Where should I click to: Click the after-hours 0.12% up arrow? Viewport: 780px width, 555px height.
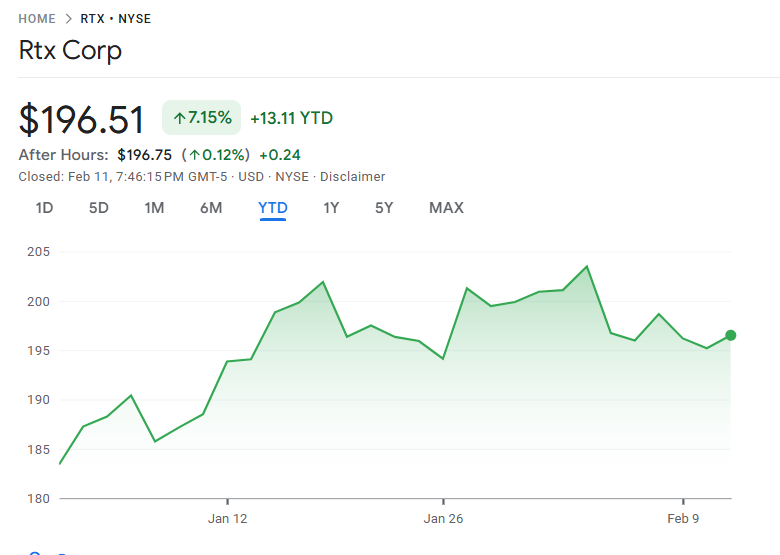[x=193, y=155]
